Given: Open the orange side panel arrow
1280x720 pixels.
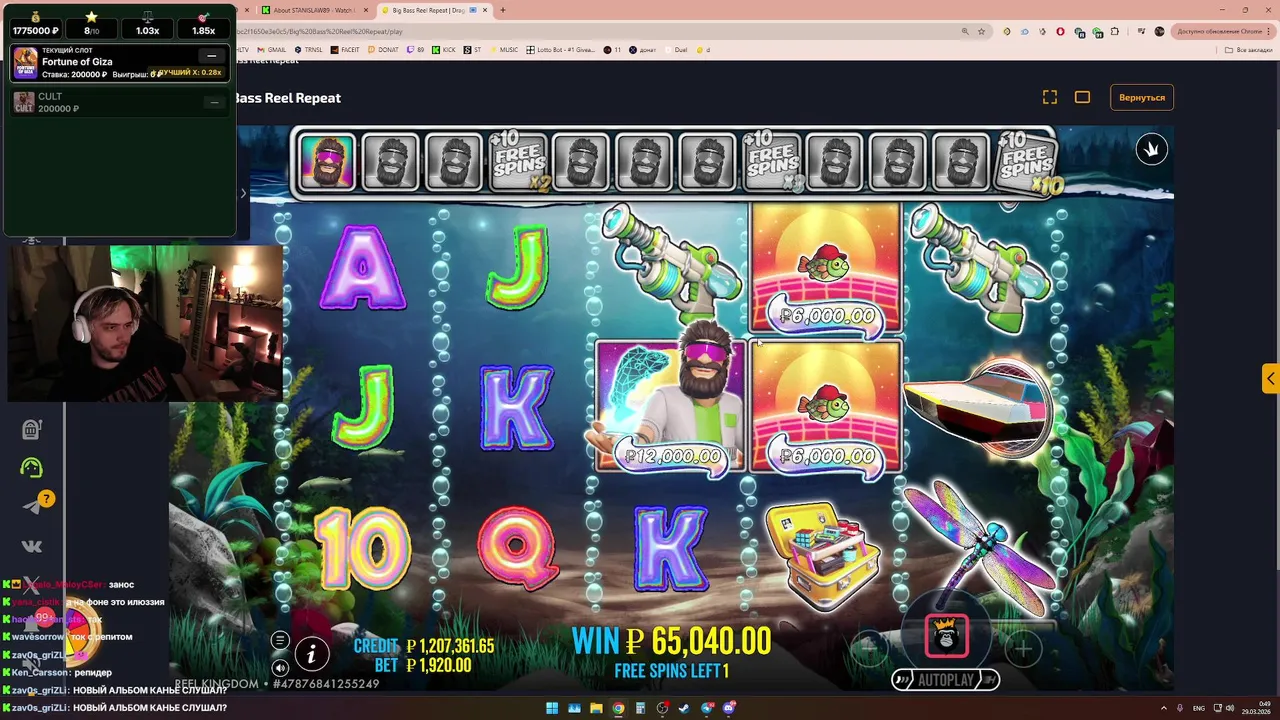Looking at the screenshot, I should (1270, 378).
